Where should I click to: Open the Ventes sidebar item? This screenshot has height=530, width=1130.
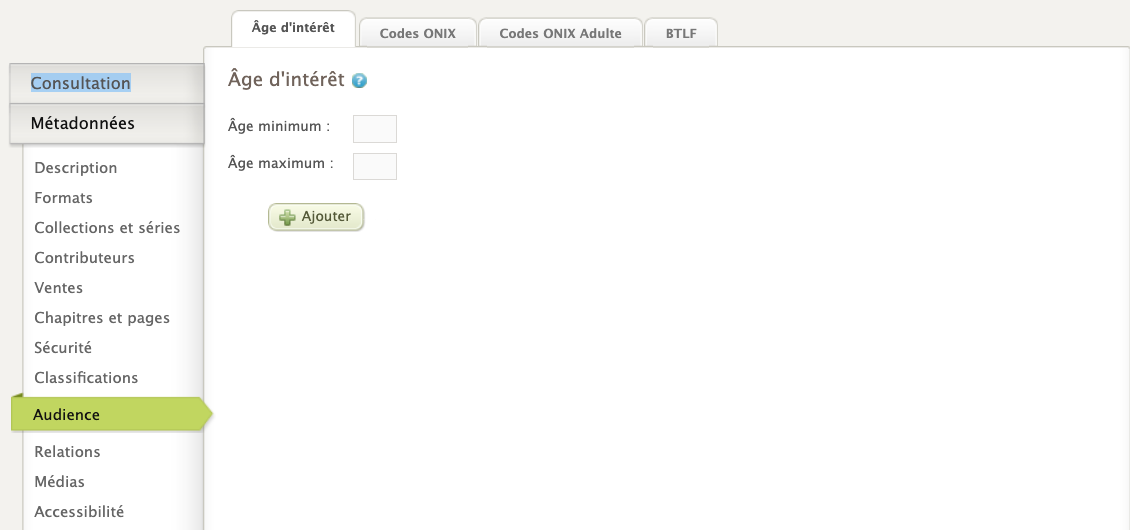click(59, 288)
